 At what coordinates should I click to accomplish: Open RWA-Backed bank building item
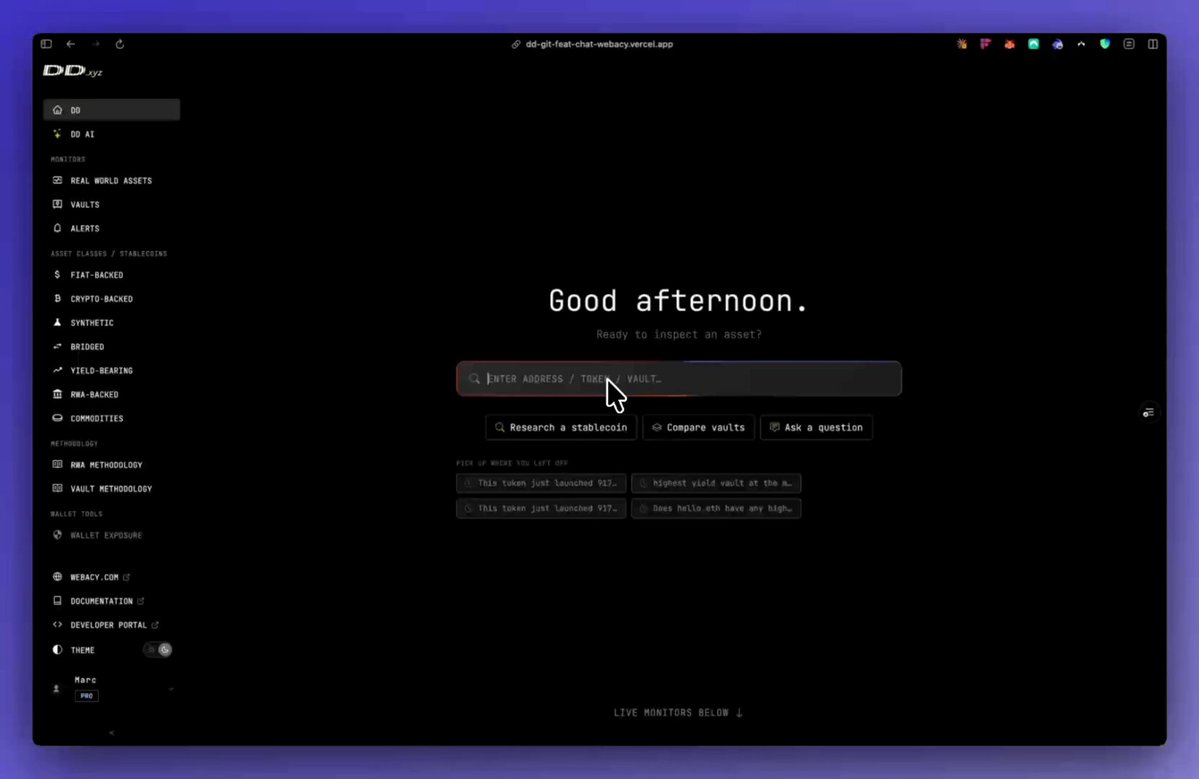point(112,394)
